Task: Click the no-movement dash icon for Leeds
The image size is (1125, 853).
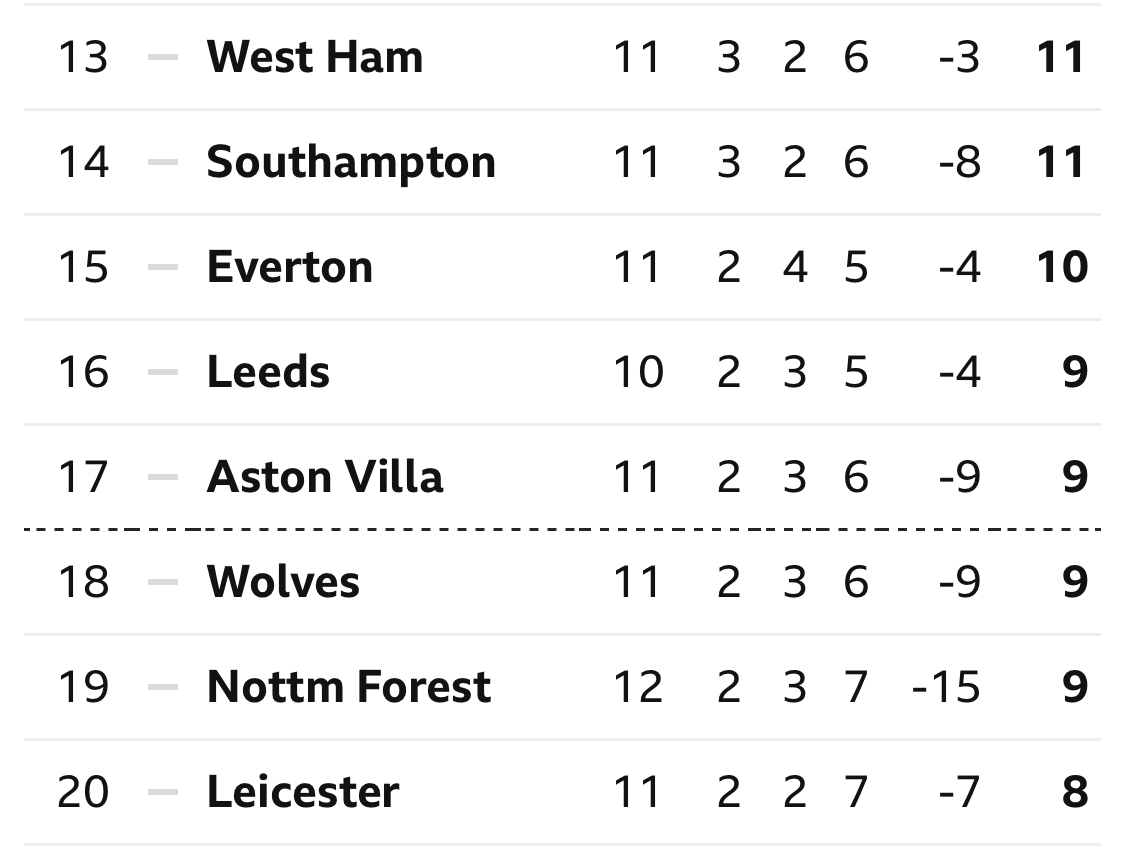Action: point(163,372)
